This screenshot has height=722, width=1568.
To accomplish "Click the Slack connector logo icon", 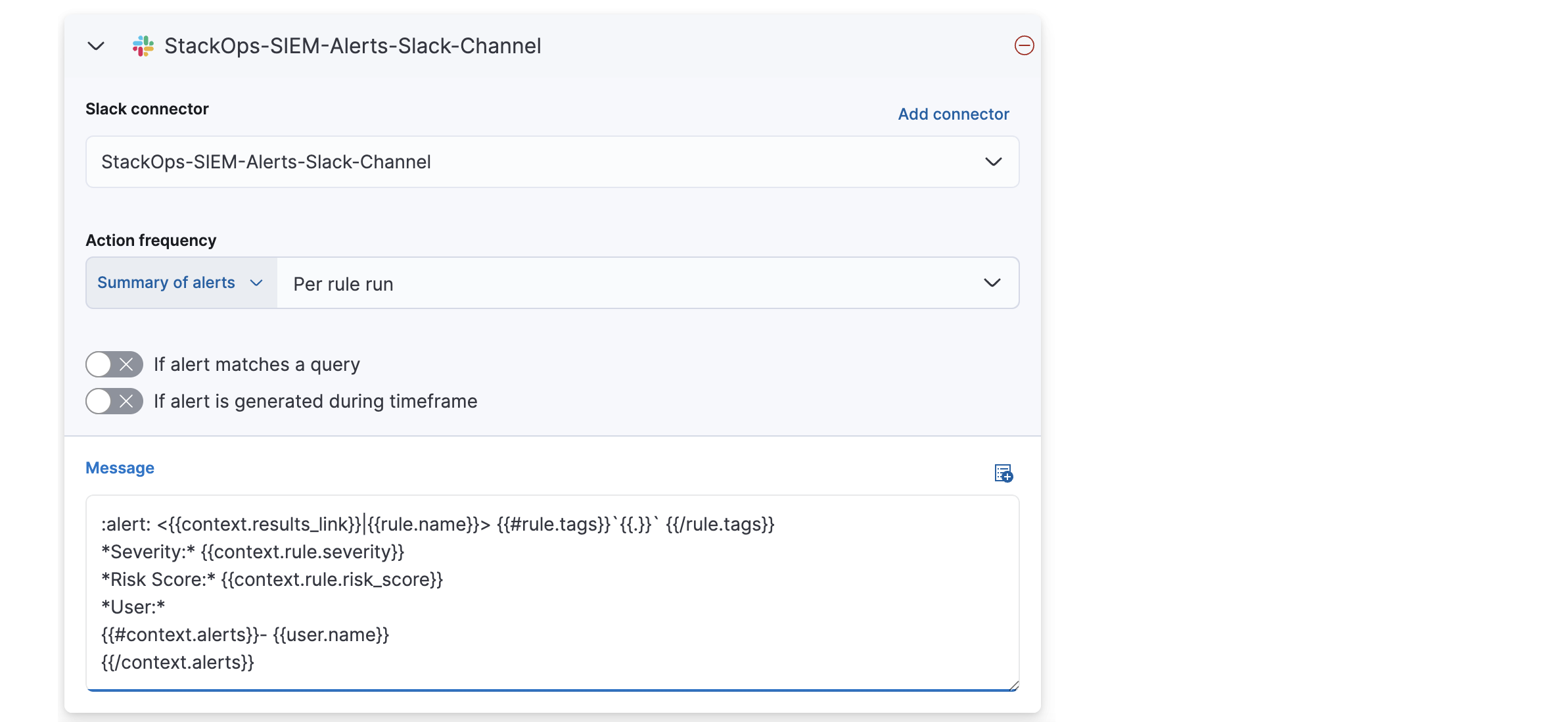I will point(143,46).
